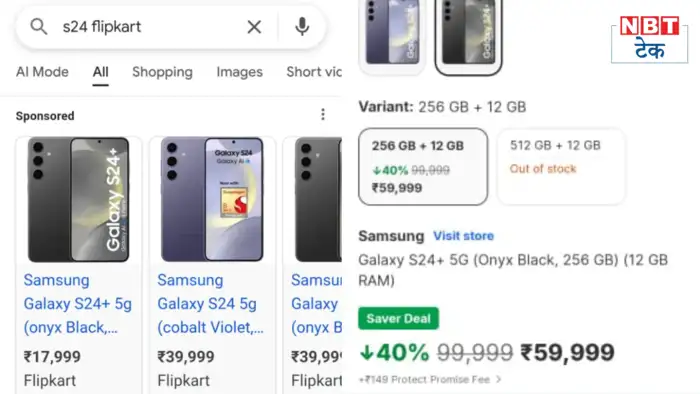
Task: Open the Shopping tab
Action: (162, 72)
